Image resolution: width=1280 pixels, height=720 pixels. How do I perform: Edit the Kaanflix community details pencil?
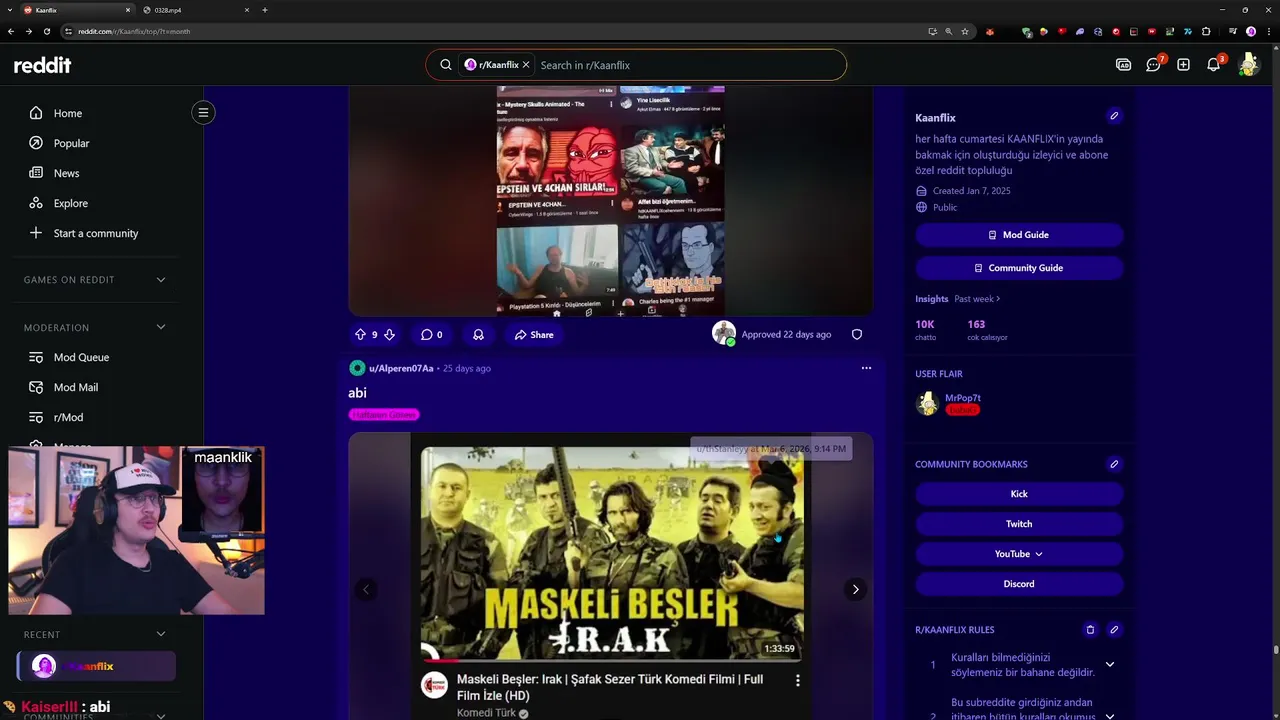tap(1114, 116)
